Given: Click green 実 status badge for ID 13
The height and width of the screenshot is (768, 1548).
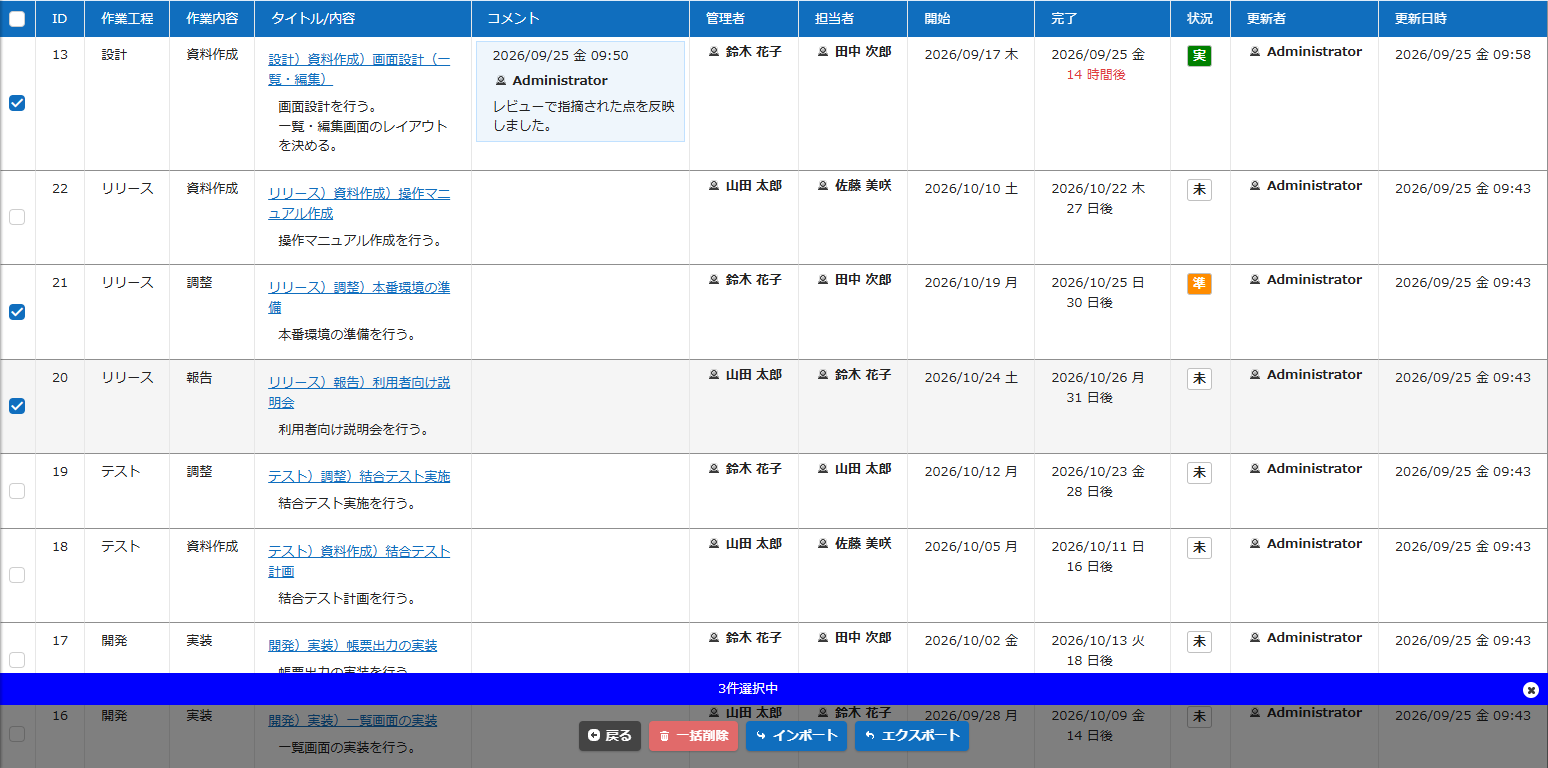Looking at the screenshot, I should click(x=1199, y=56).
